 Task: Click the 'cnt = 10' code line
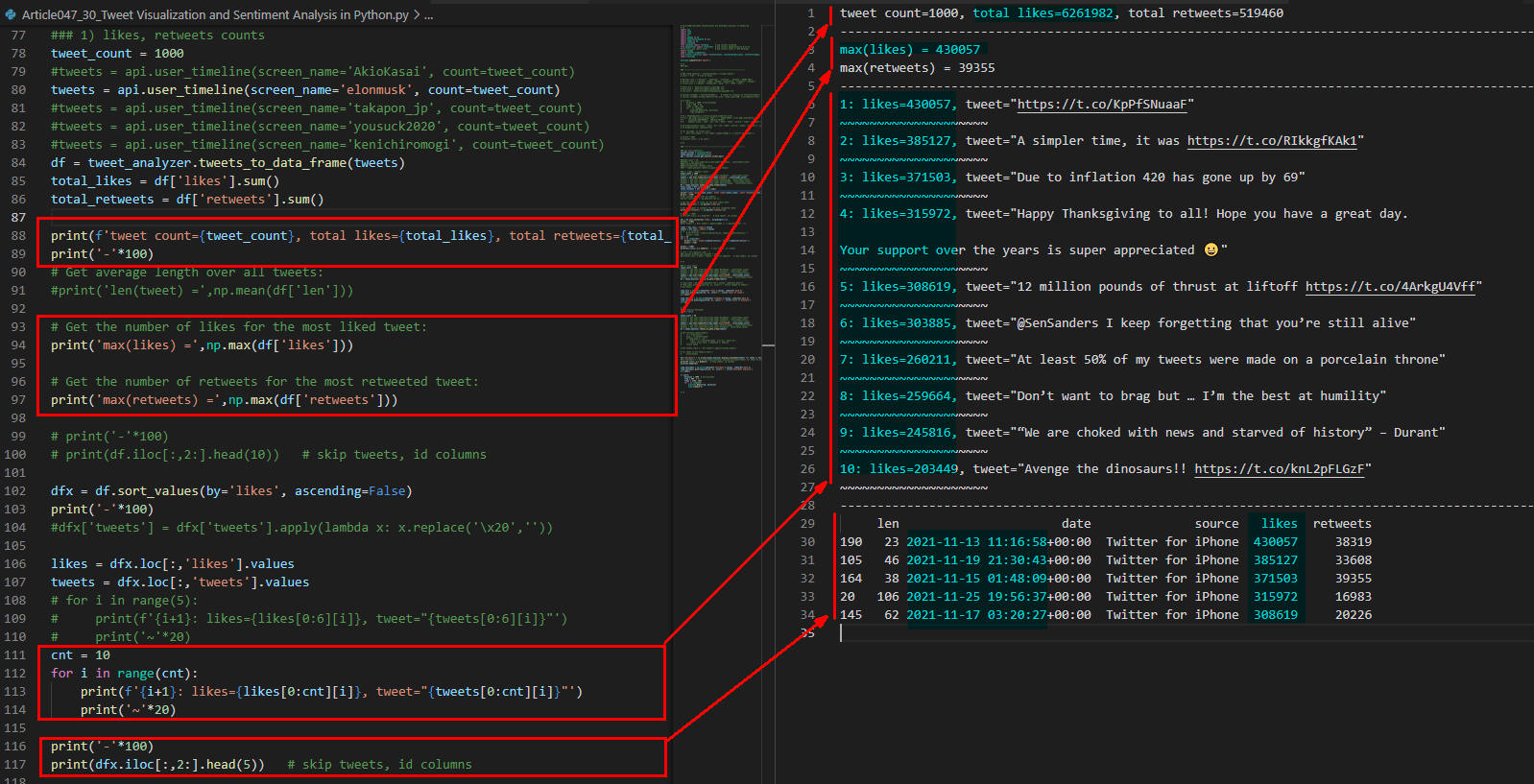coord(81,654)
